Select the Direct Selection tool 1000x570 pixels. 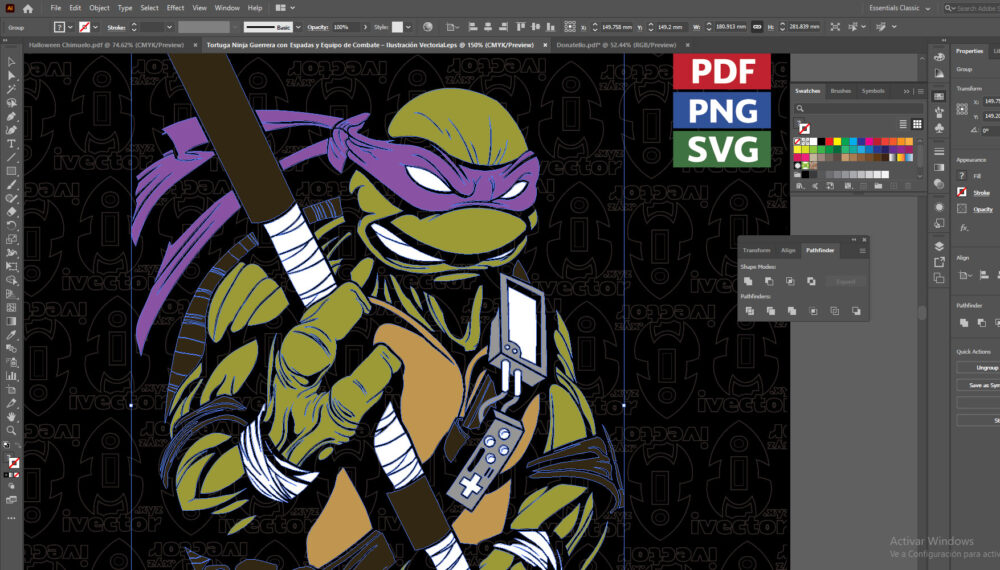[x=11, y=75]
